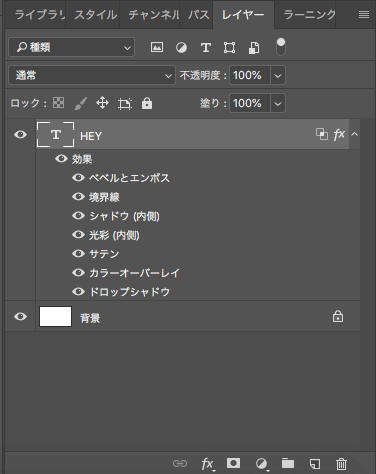Filter for adjustment layers icon

[x=181, y=48]
